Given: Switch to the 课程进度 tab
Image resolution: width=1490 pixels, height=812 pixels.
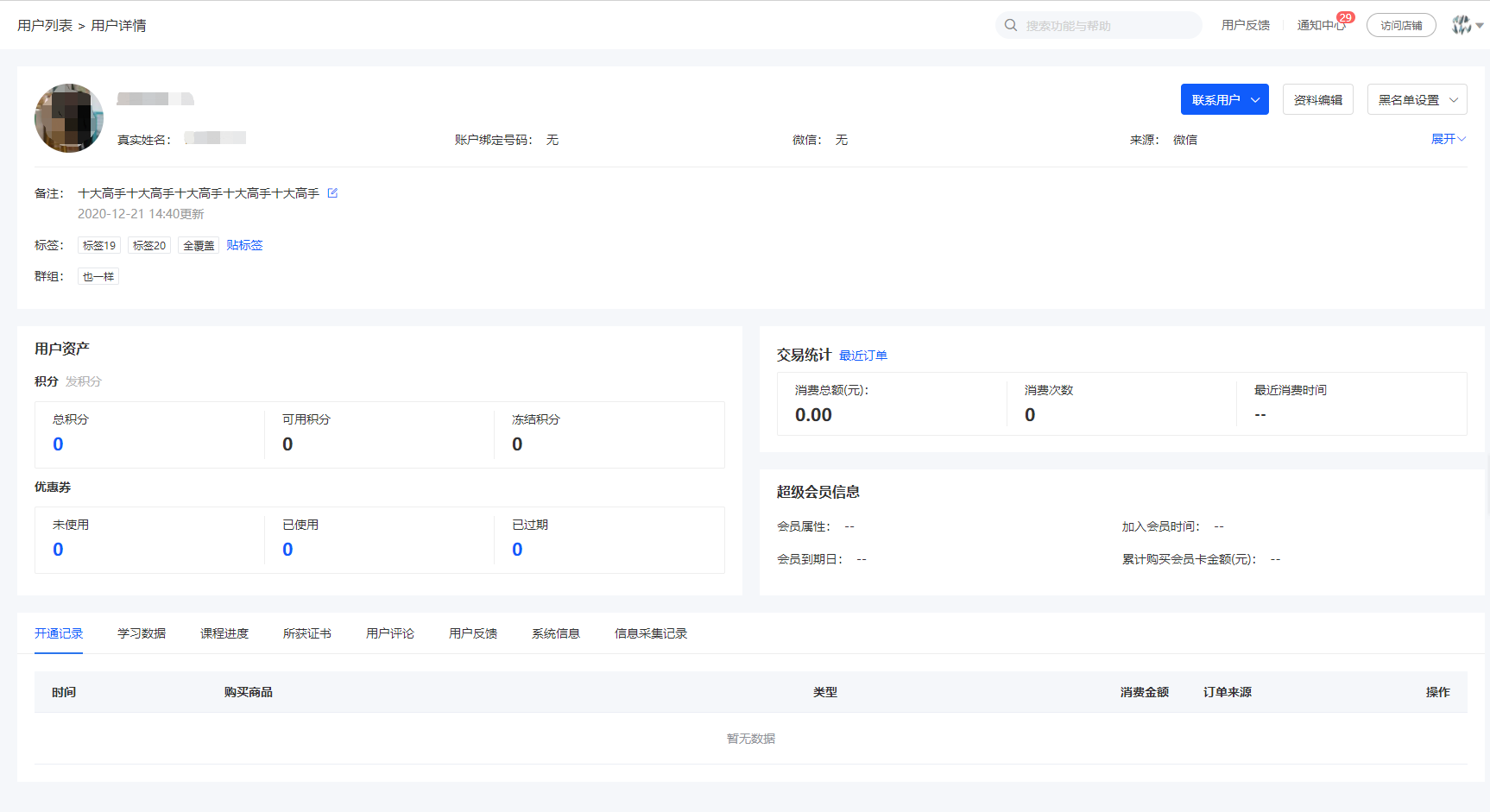Looking at the screenshot, I should [x=224, y=633].
